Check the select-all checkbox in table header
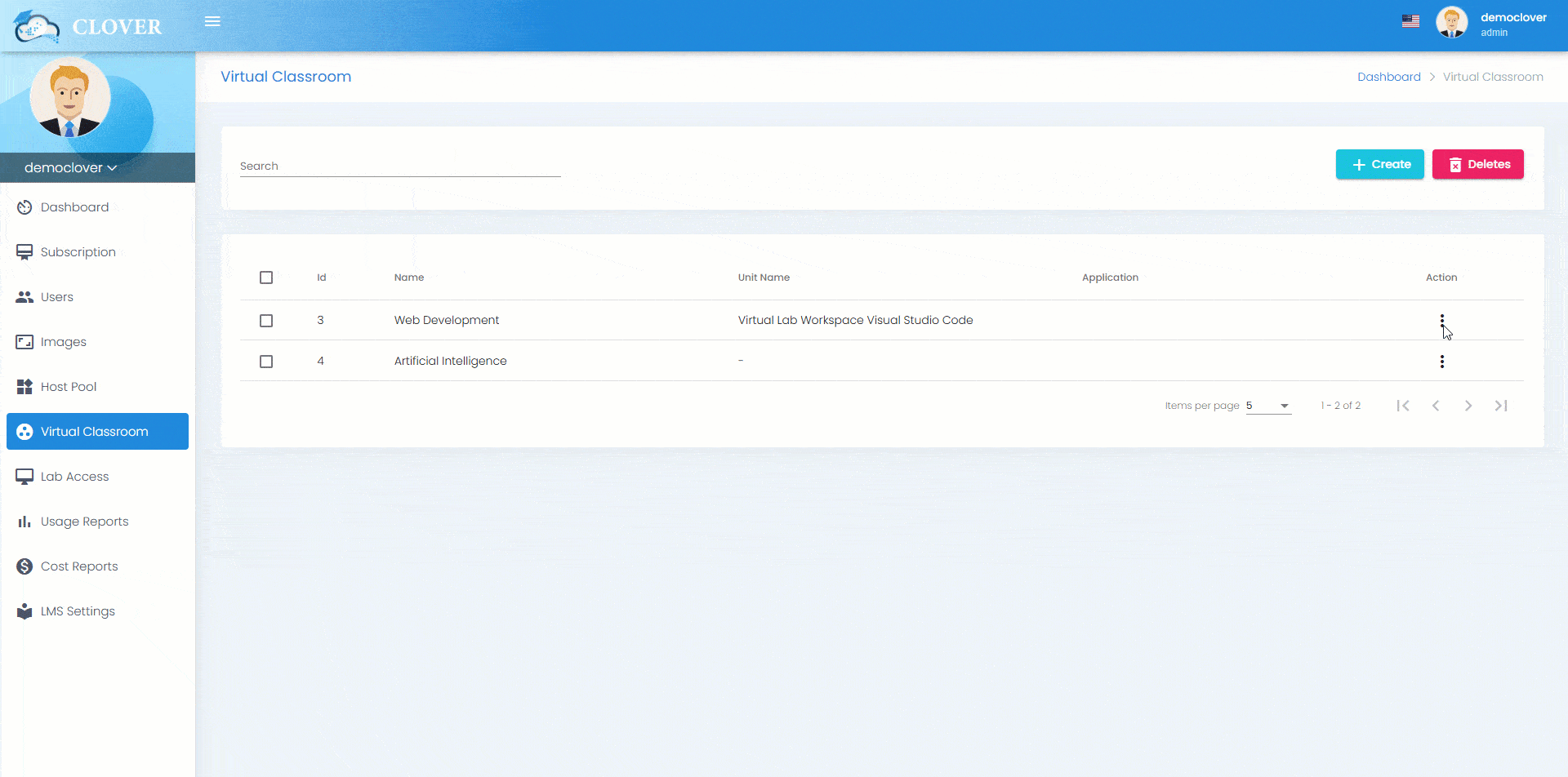The width and height of the screenshot is (1568, 777). tap(266, 277)
